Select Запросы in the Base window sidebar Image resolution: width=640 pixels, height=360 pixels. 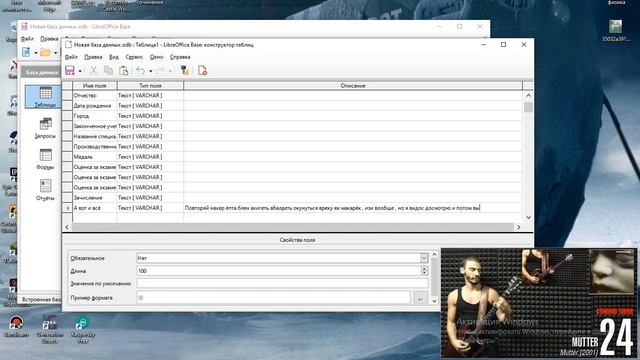coord(45,128)
